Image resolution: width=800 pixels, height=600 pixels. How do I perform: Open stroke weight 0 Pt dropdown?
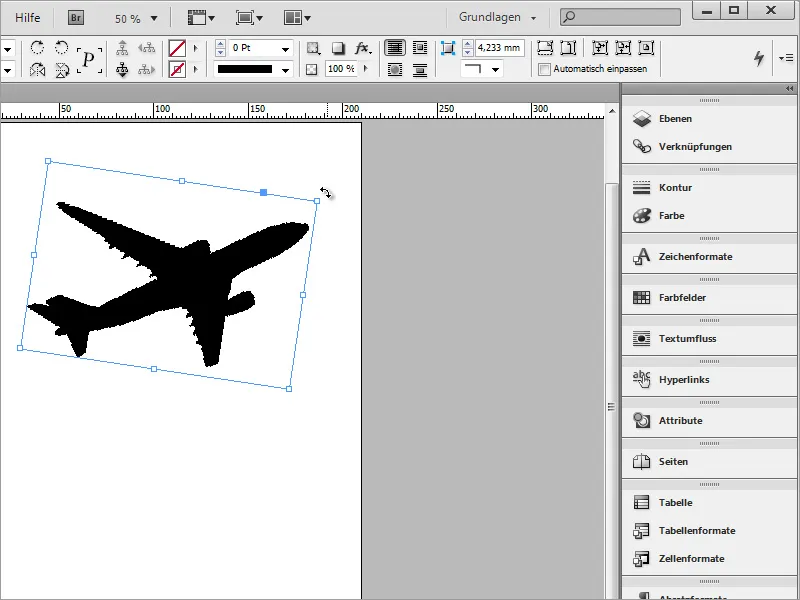click(285, 49)
